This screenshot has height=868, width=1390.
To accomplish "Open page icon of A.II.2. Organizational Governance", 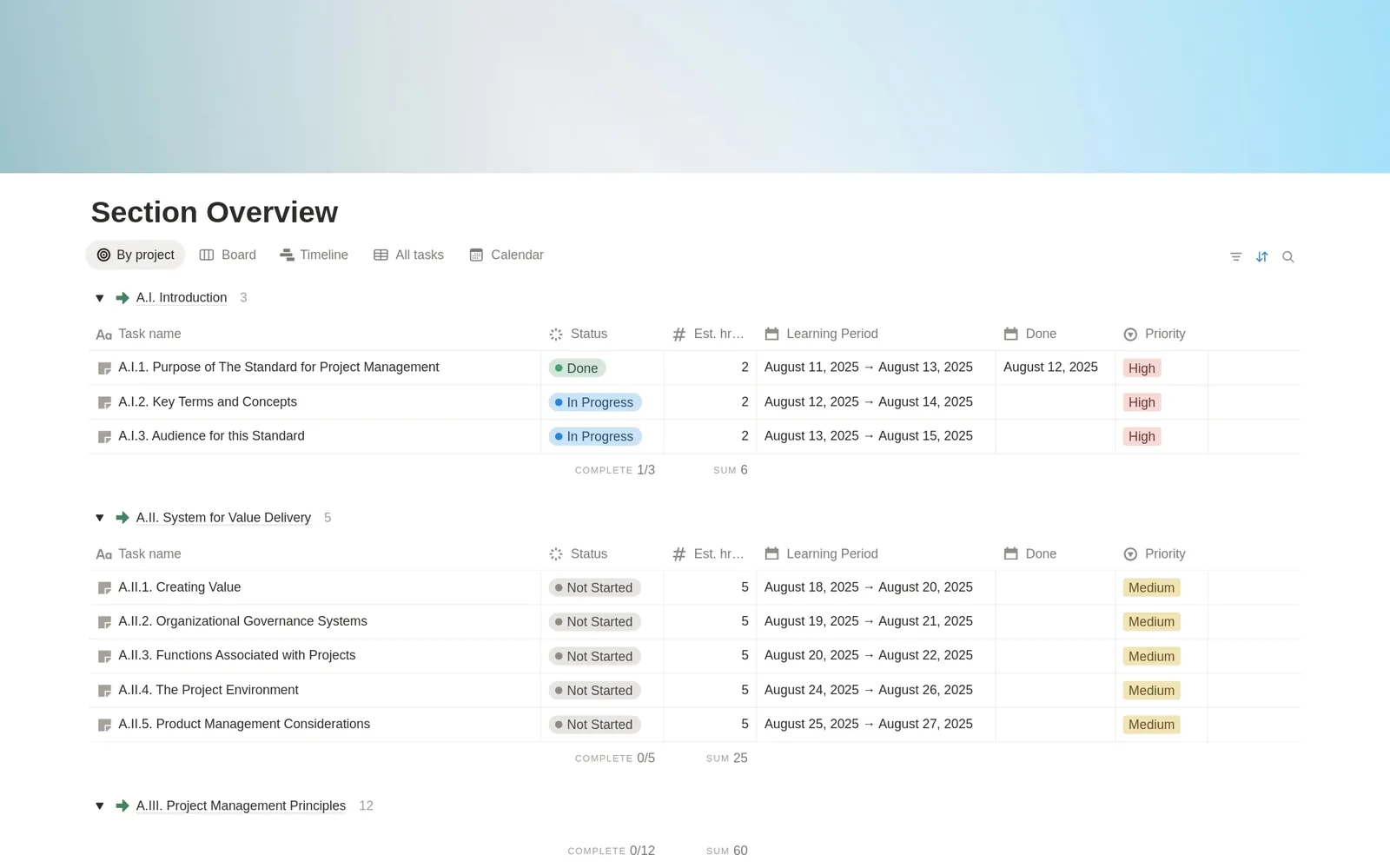I will coord(104,622).
